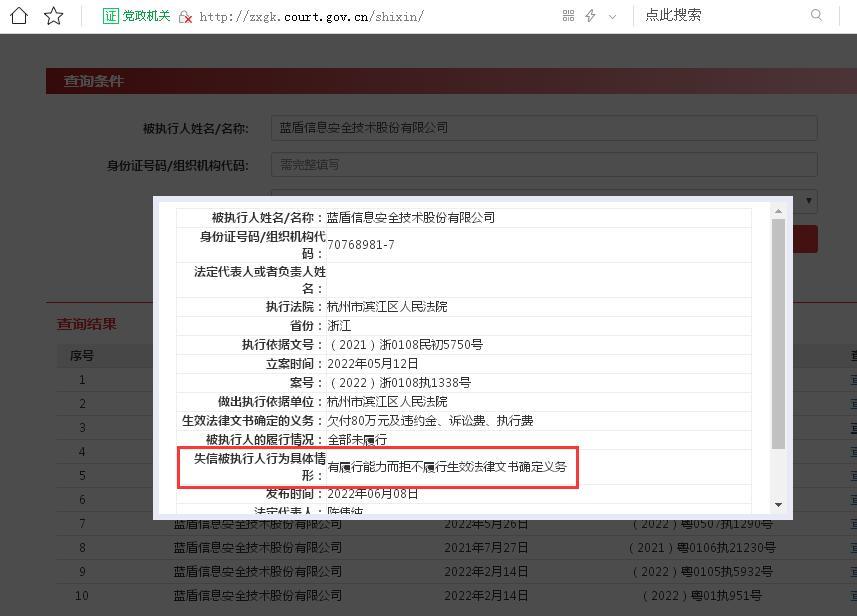Click case （2022）粤0105执5932号 in row 9
The image size is (857, 616).
click(702, 572)
